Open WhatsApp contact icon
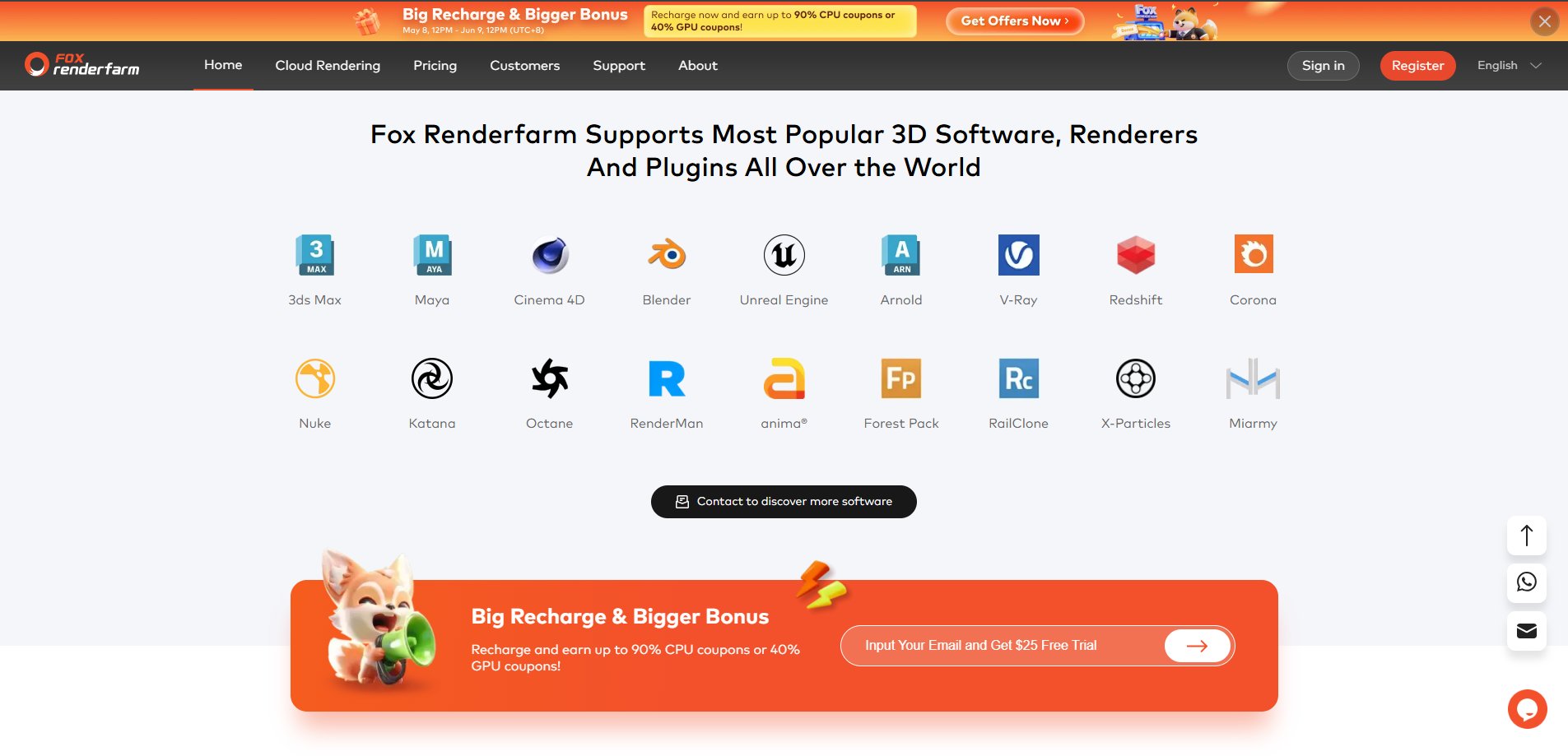Screen dimensions: 1568x756 click(1527, 582)
